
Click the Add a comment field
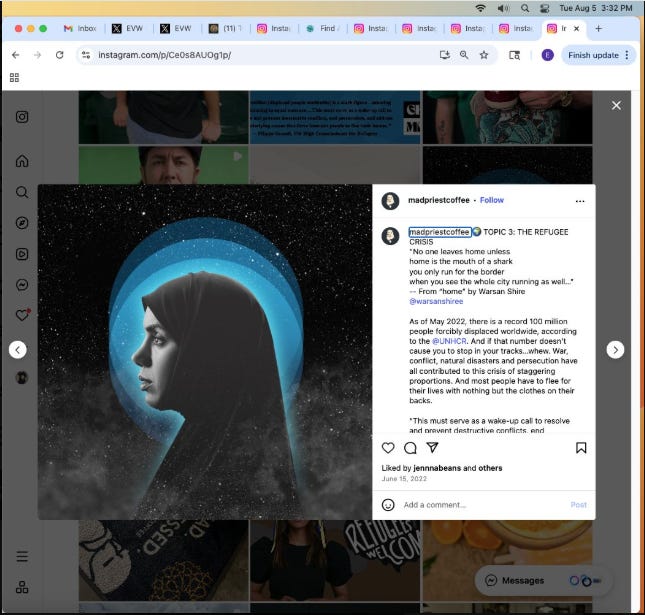481,505
